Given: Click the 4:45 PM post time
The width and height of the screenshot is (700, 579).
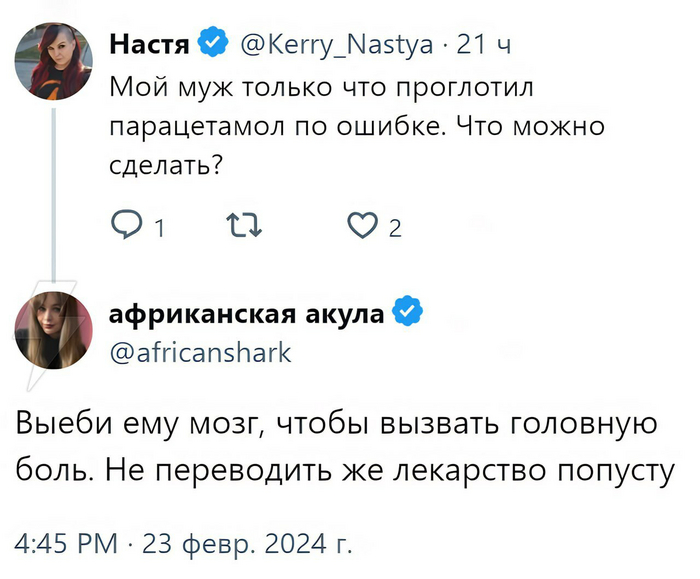Looking at the screenshot, I should (68, 545).
